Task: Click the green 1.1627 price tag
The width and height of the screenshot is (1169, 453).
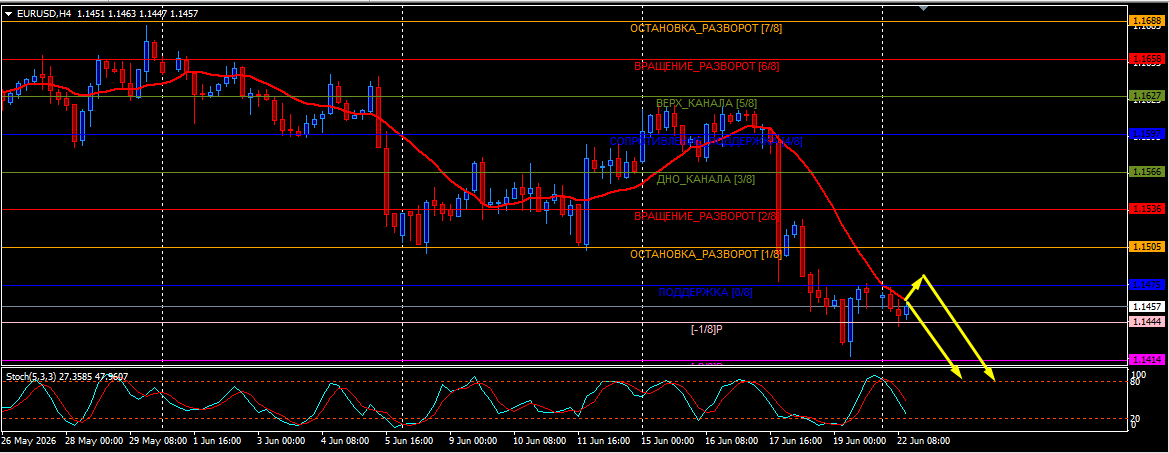Action: 1147,96
